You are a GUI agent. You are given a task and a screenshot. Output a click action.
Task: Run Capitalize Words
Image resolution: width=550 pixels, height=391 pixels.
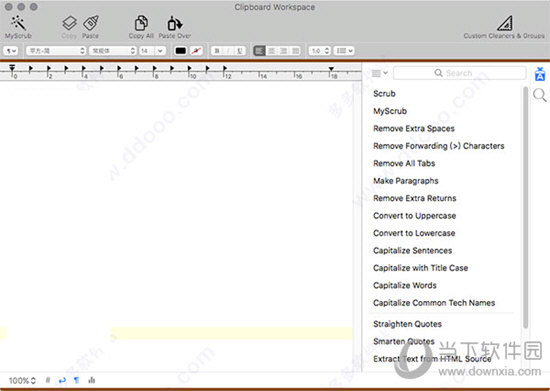[405, 285]
